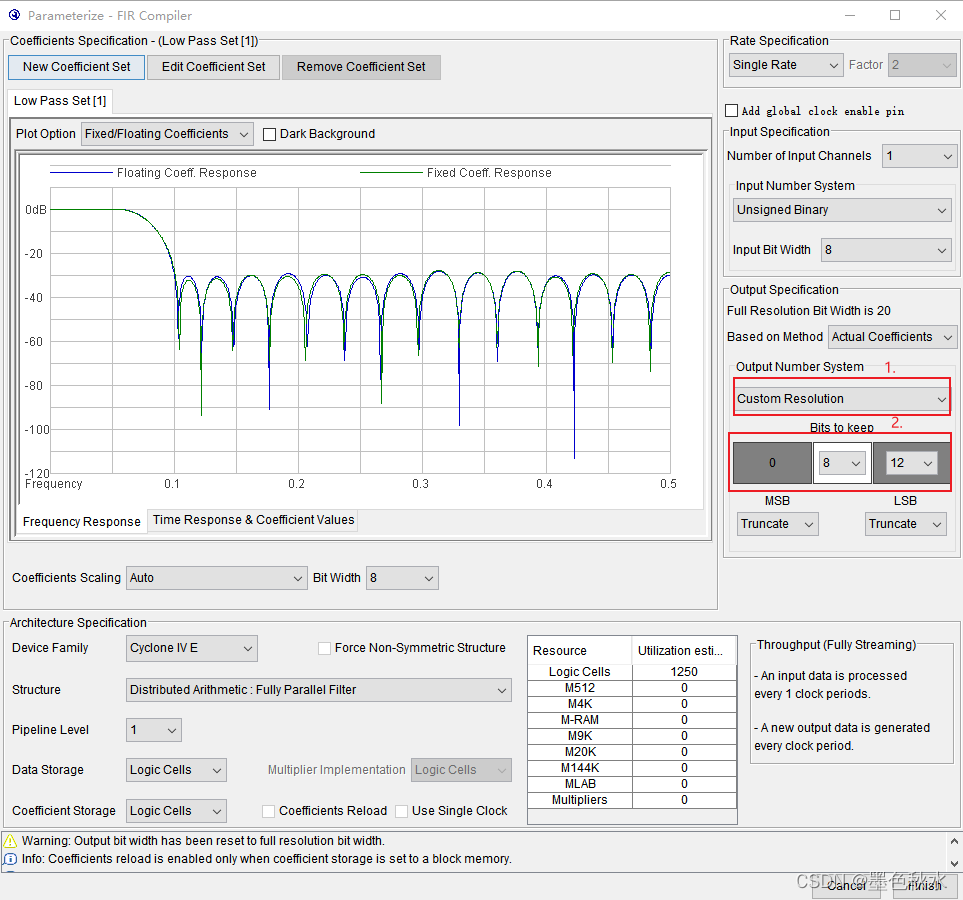
Task: Open the Single Rate dropdown
Action: 786,65
